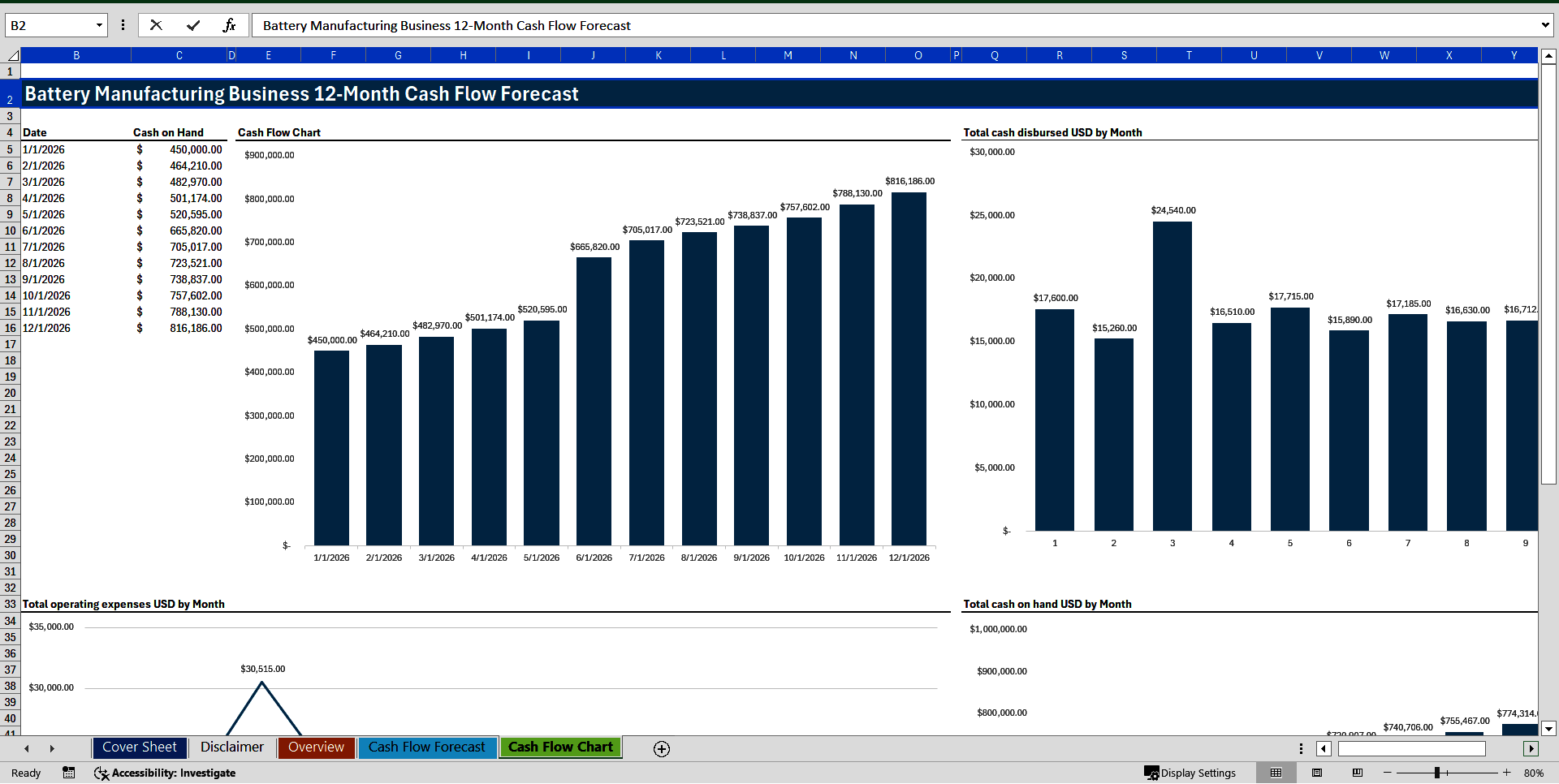Click the Cancel (X) icon in formula bar
Image resolution: width=1559 pixels, height=784 pixels.
(156, 25)
